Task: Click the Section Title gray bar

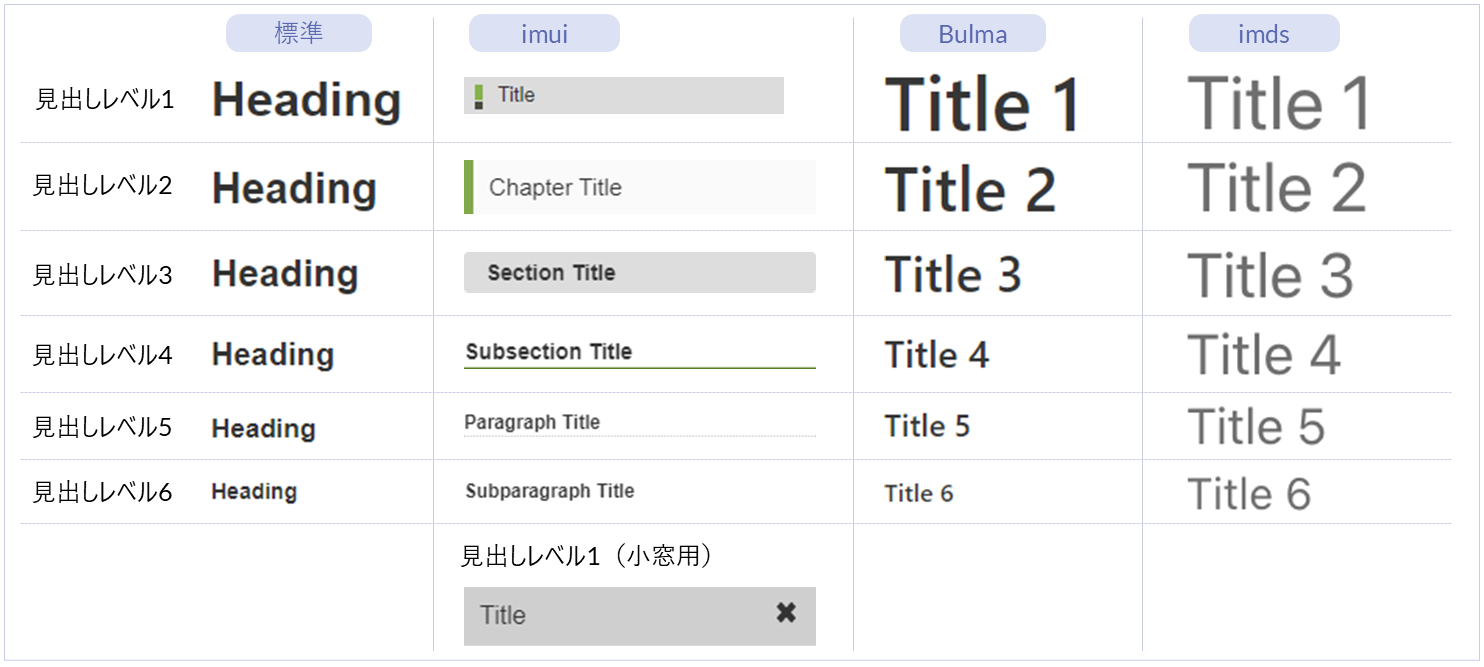Action: tap(639, 273)
